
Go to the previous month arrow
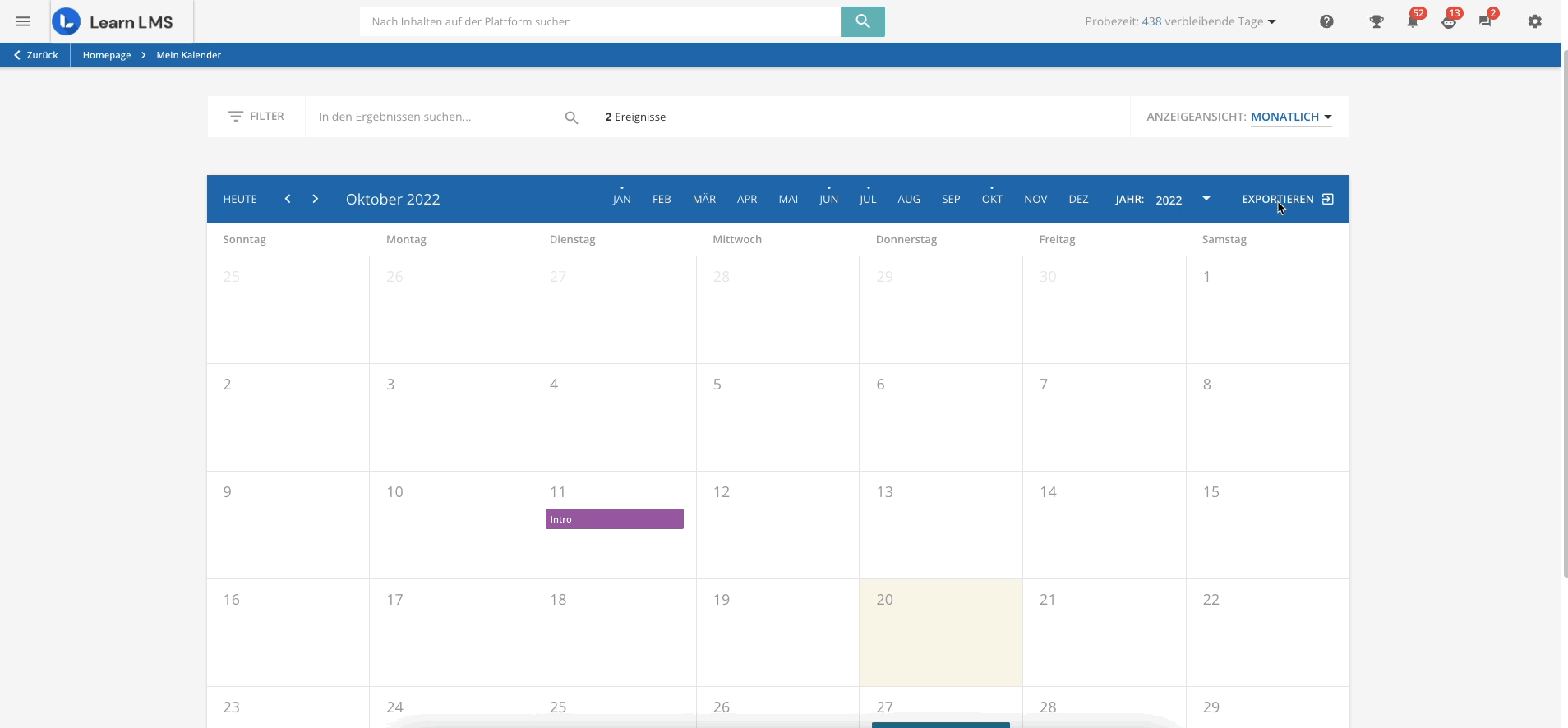tap(288, 199)
